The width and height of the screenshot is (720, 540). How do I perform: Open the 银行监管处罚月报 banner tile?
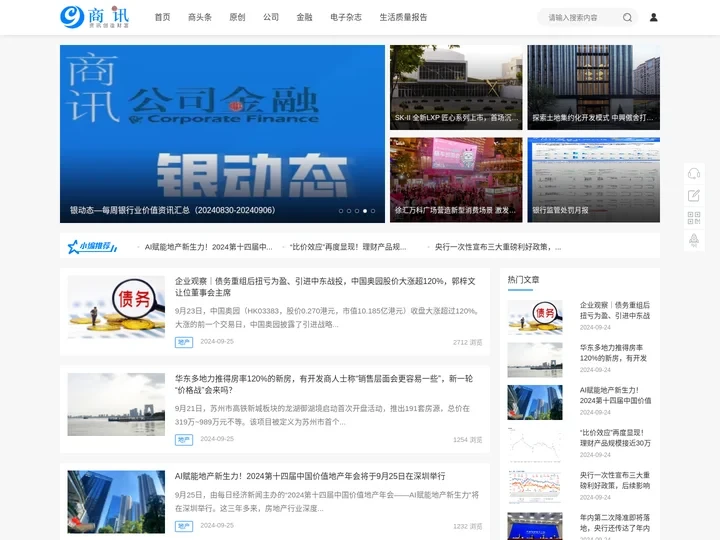[x=593, y=180]
